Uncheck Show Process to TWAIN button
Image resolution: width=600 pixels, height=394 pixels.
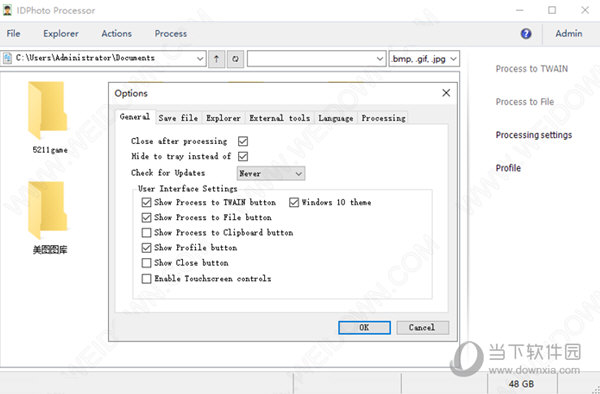146,202
